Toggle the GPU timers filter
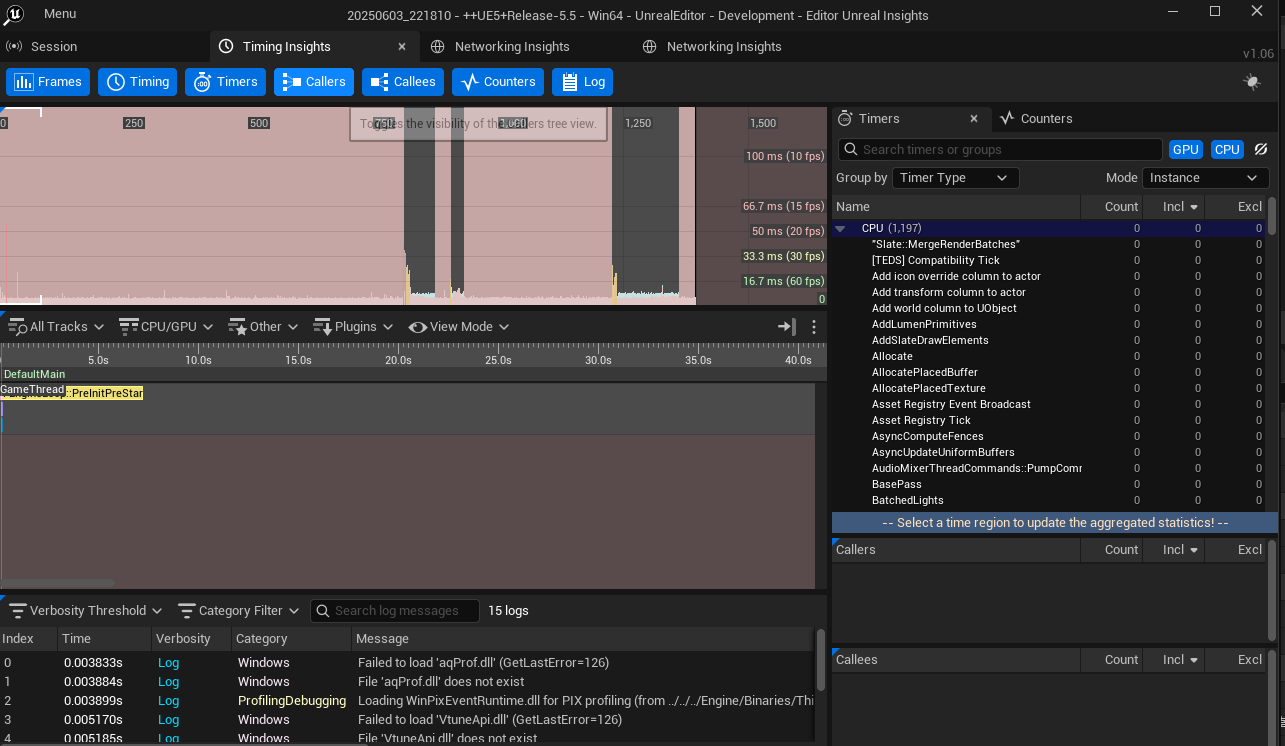Viewport: 1285px width, 746px height. [x=1186, y=149]
